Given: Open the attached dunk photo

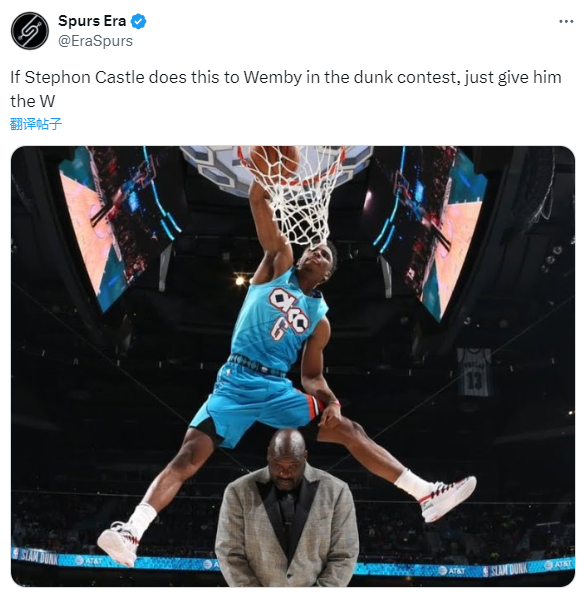Looking at the screenshot, I should coord(293,366).
